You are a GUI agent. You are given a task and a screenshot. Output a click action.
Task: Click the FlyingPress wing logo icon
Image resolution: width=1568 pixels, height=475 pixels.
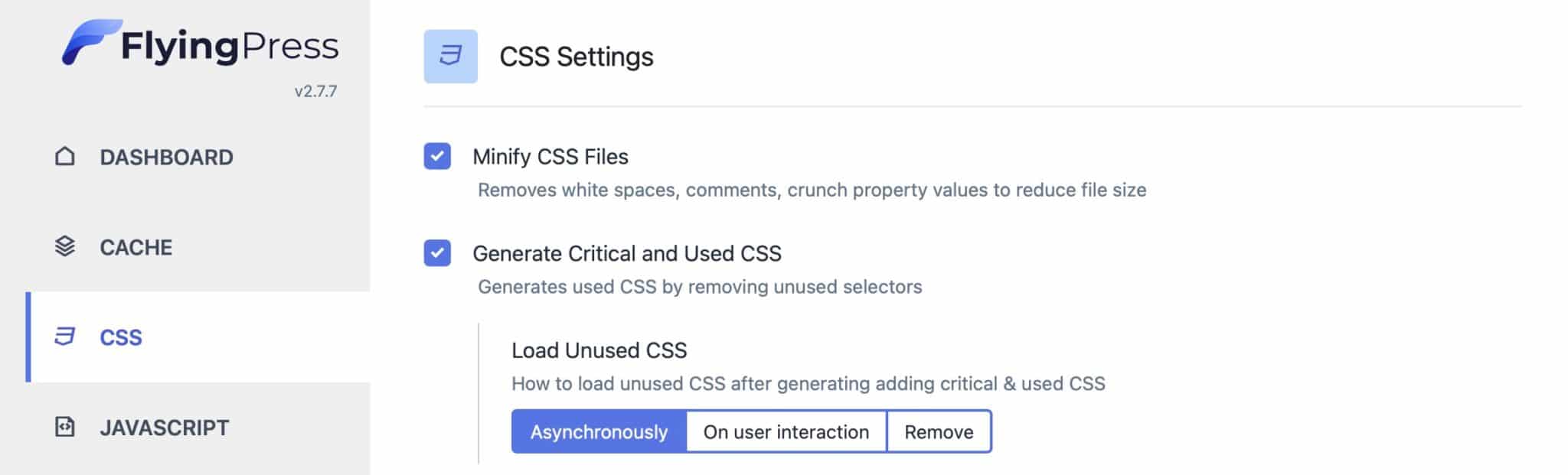tap(90, 42)
